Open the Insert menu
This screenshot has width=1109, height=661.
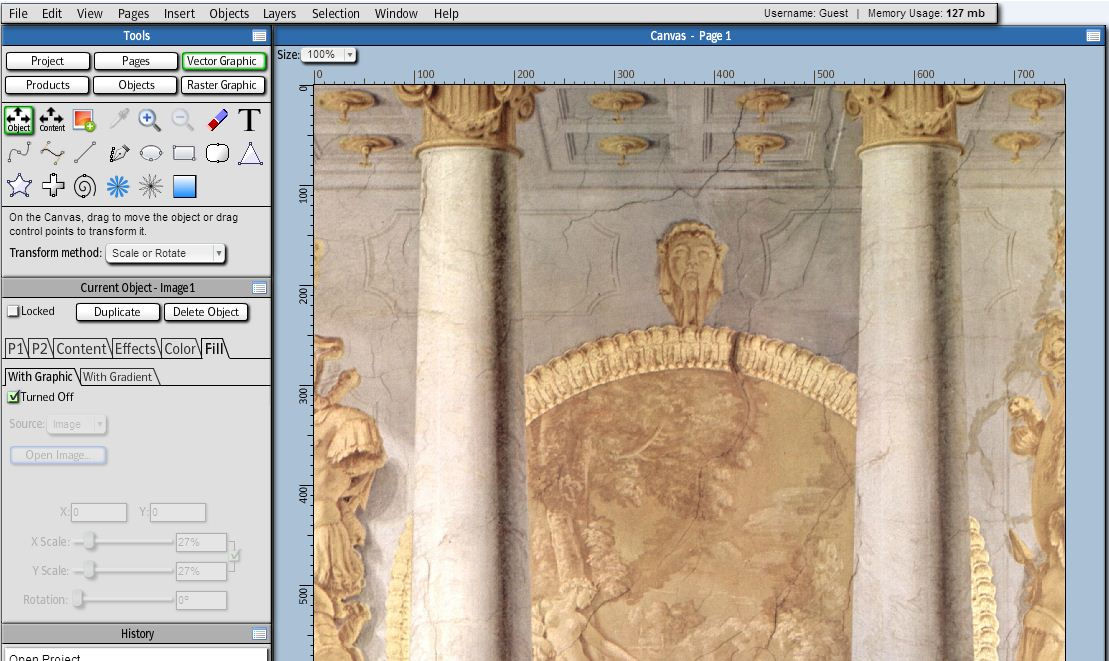(x=179, y=13)
